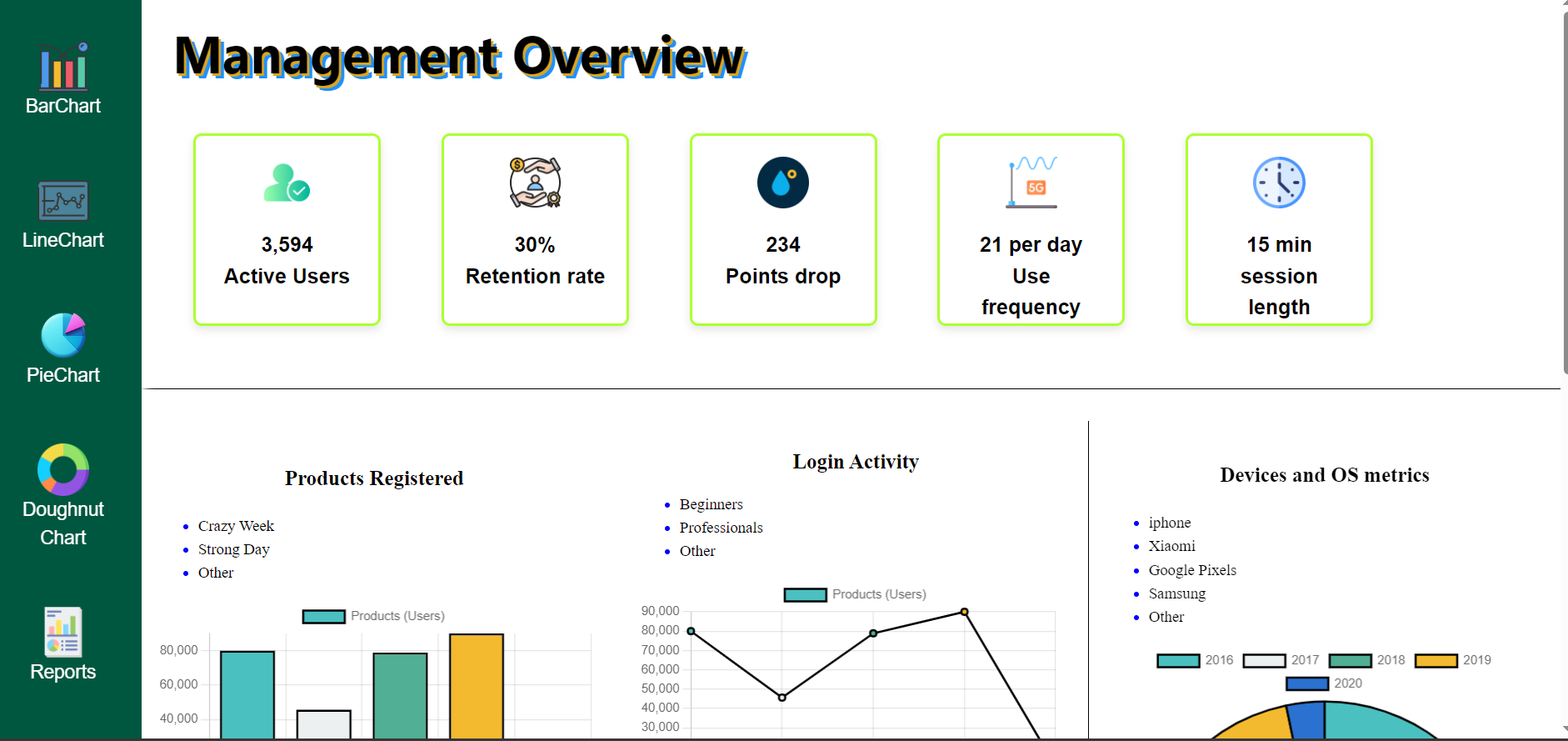The width and height of the screenshot is (1568, 741).
Task: Open the PieChart sidebar icon
Action: tap(63, 335)
